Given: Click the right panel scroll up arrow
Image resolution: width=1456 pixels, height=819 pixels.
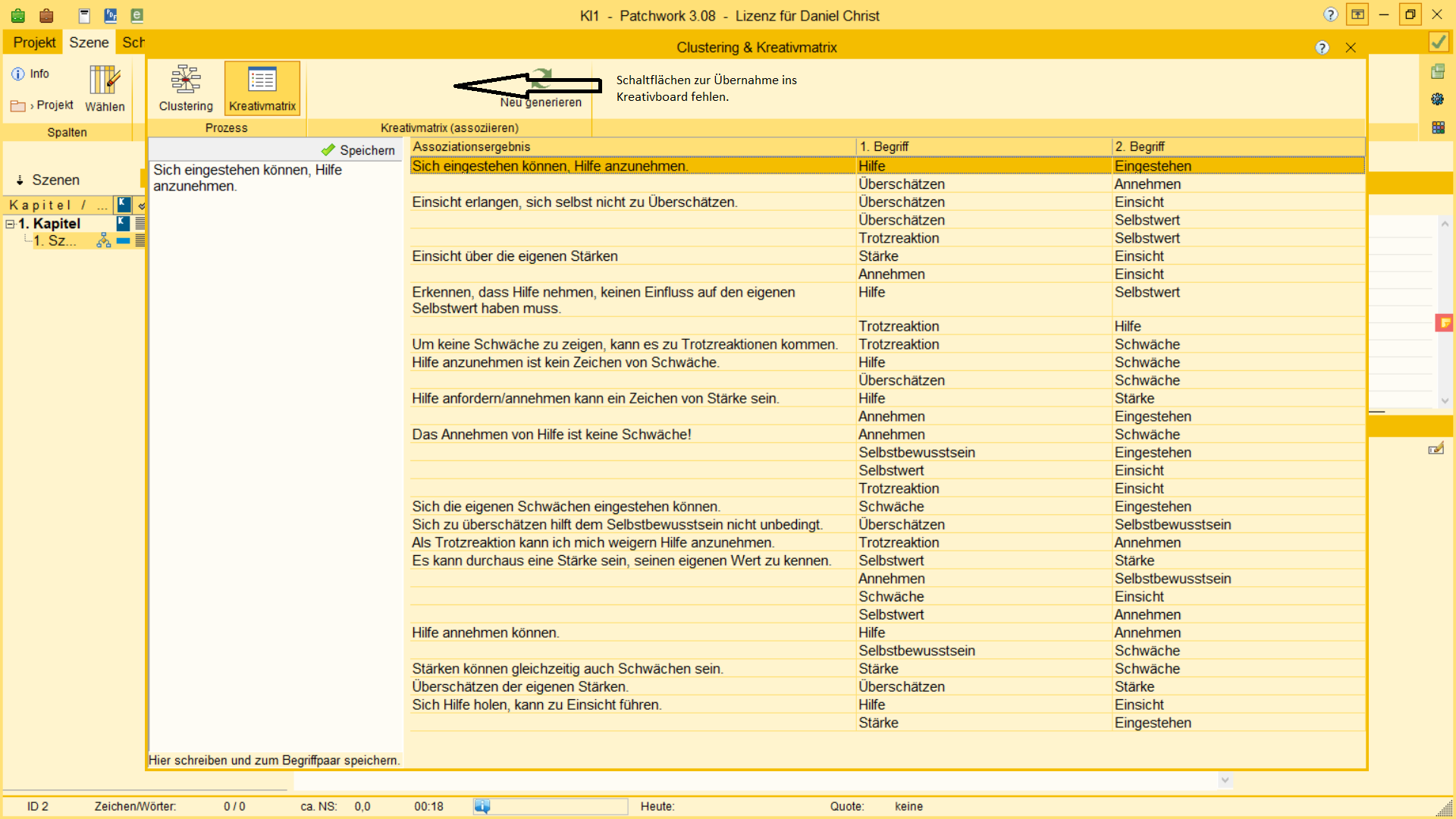Looking at the screenshot, I should (1445, 224).
